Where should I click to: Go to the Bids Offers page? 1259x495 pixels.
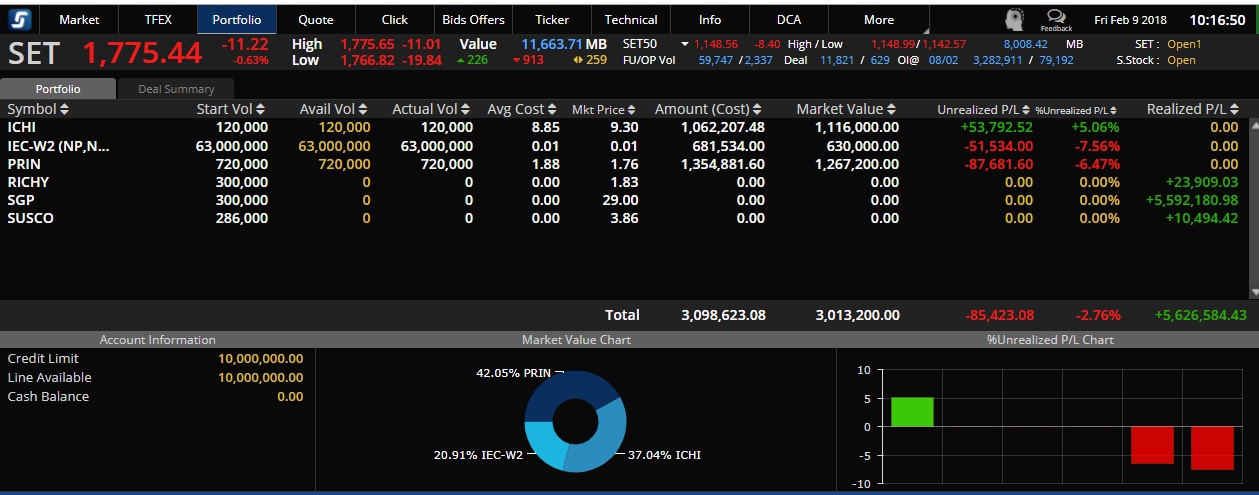pyautogui.click(x=474, y=19)
